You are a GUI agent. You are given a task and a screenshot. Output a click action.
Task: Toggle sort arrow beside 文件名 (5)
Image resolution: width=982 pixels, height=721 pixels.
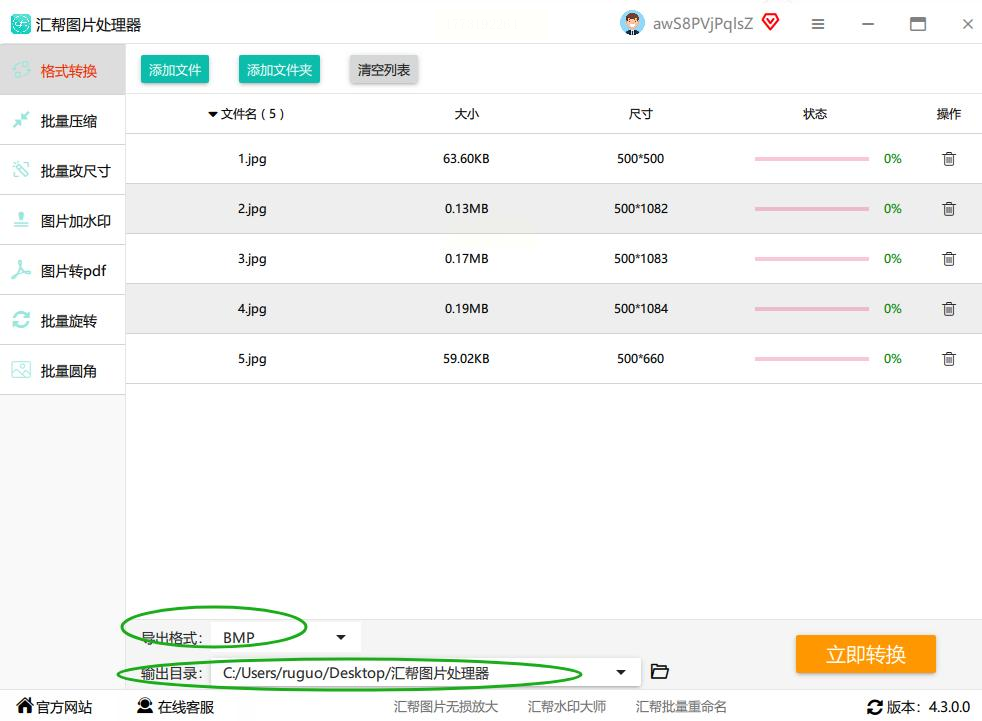(213, 114)
